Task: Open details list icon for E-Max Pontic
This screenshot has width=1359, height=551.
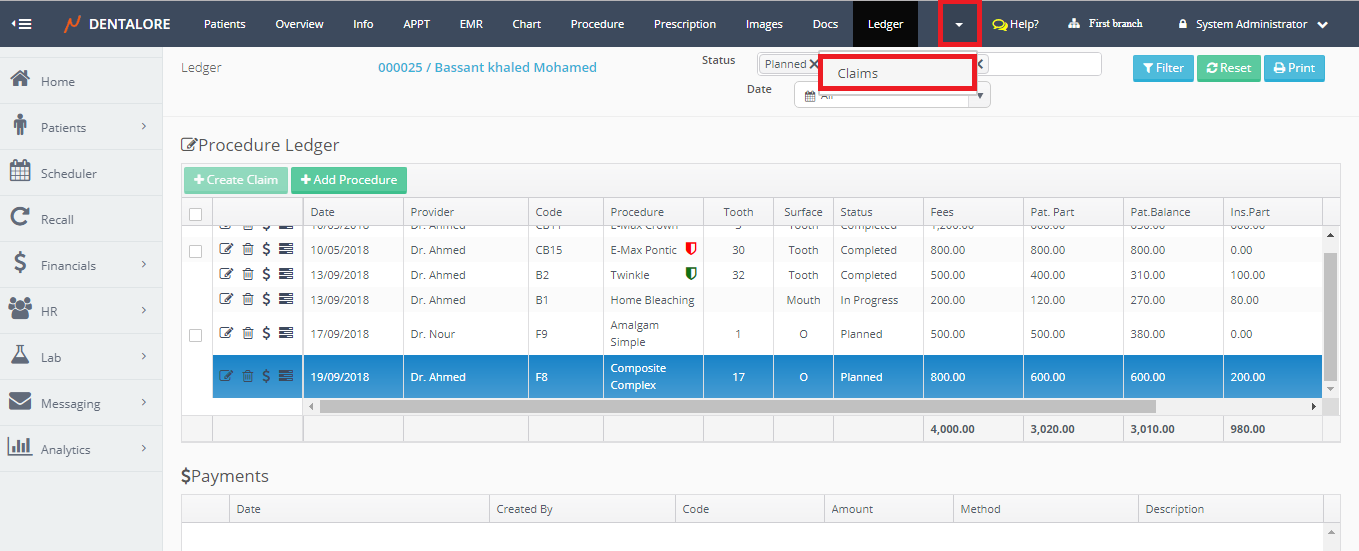Action: coord(286,250)
